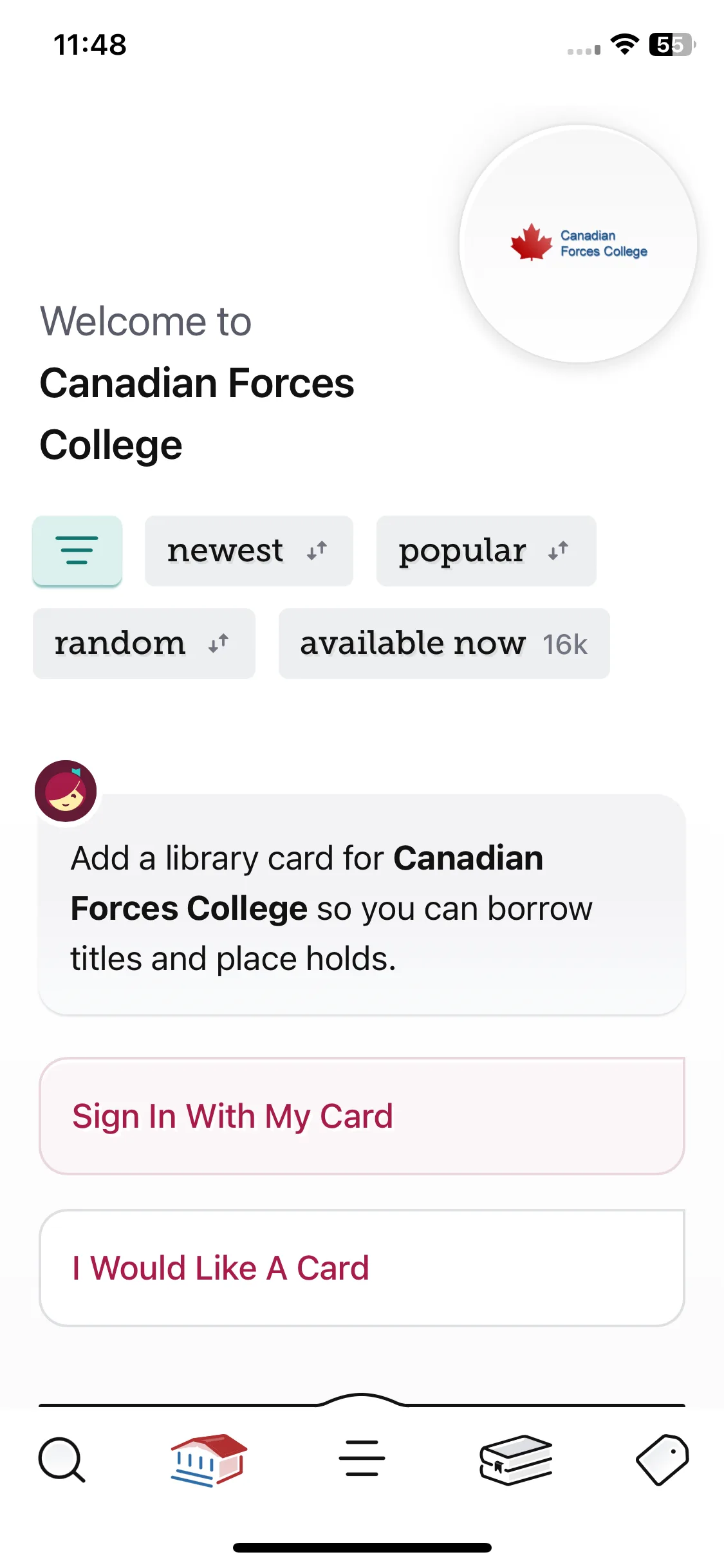Open the Tags icon in bottom bar
724x1568 pixels.
click(x=662, y=1459)
